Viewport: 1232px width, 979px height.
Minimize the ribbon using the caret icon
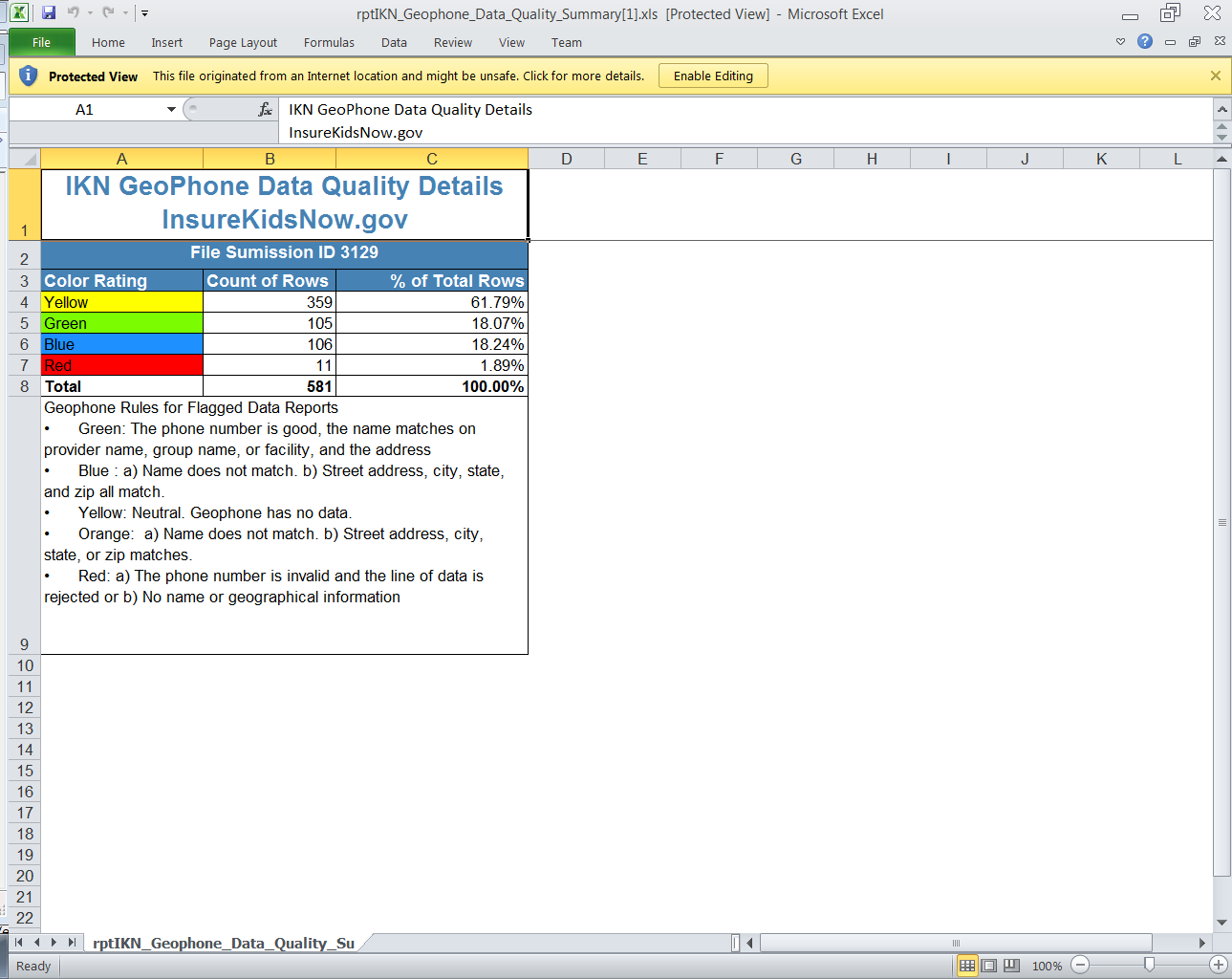pyautogui.click(x=1120, y=42)
